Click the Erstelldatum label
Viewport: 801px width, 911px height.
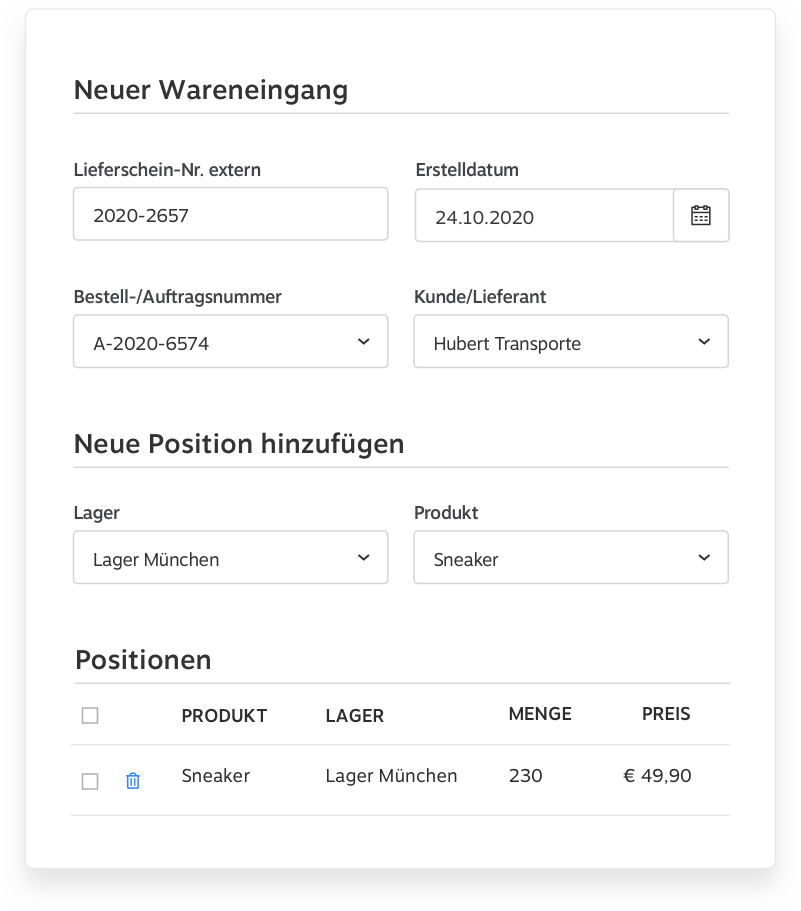click(467, 170)
